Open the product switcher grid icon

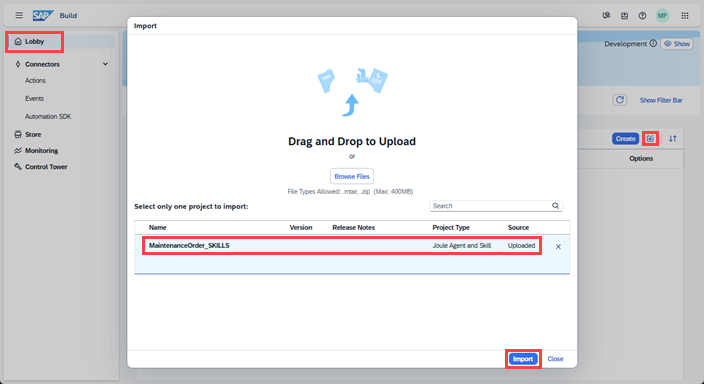pos(685,15)
